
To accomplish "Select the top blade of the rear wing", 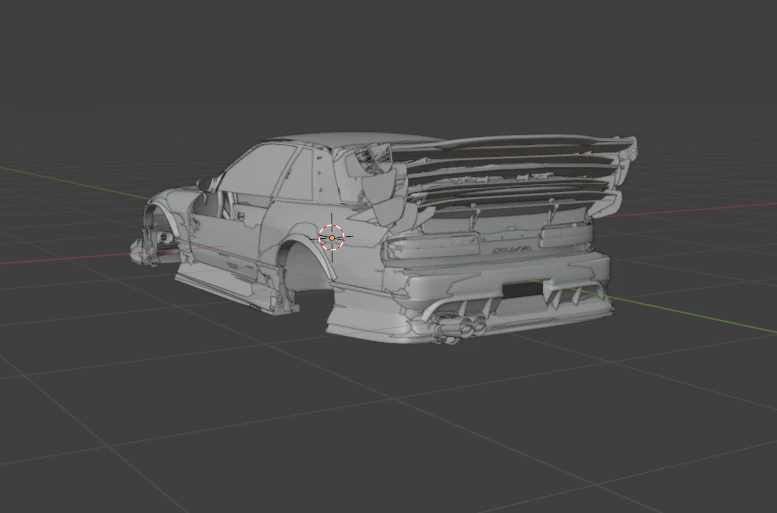I will (513, 144).
